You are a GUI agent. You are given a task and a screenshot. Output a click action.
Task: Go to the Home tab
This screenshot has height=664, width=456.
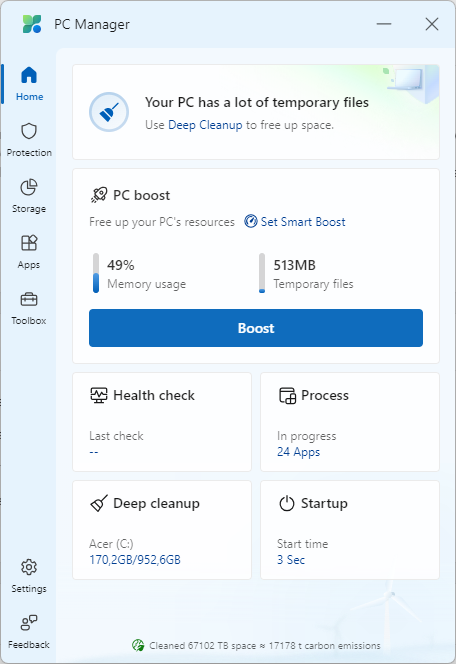pyautogui.click(x=29, y=84)
